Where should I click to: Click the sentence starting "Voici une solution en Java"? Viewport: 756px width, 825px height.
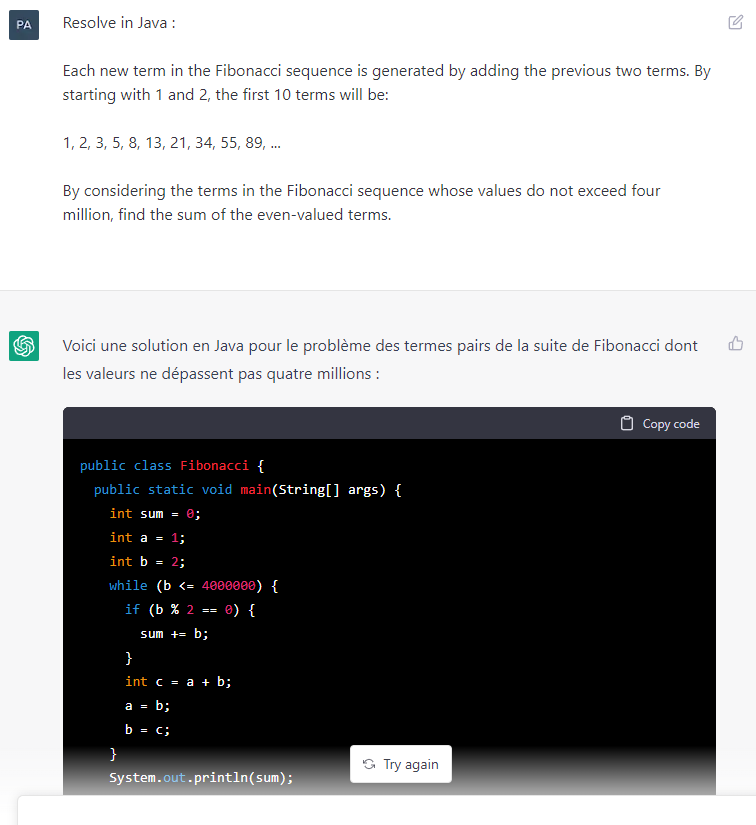pyautogui.click(x=380, y=359)
